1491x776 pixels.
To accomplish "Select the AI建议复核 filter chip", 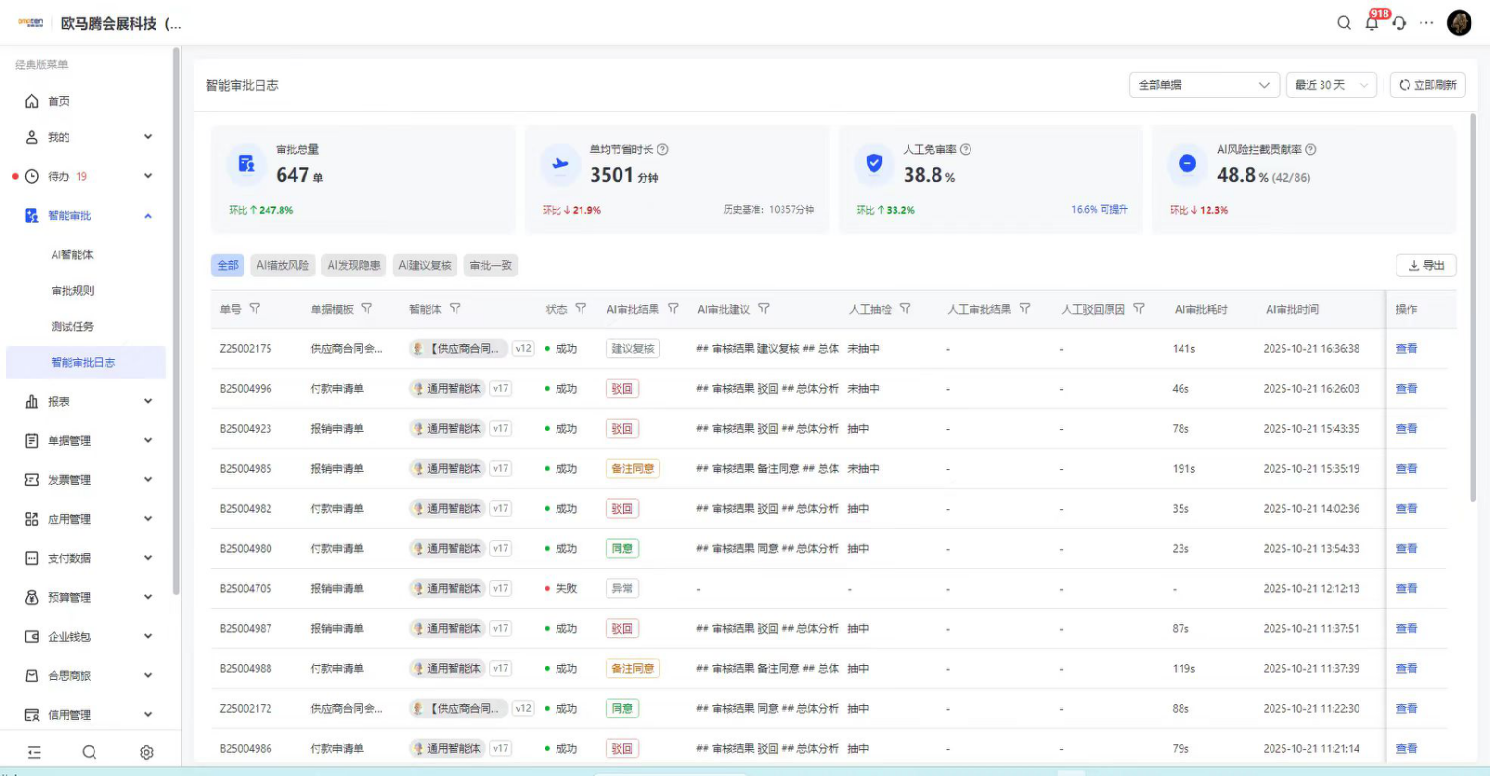I will point(425,265).
